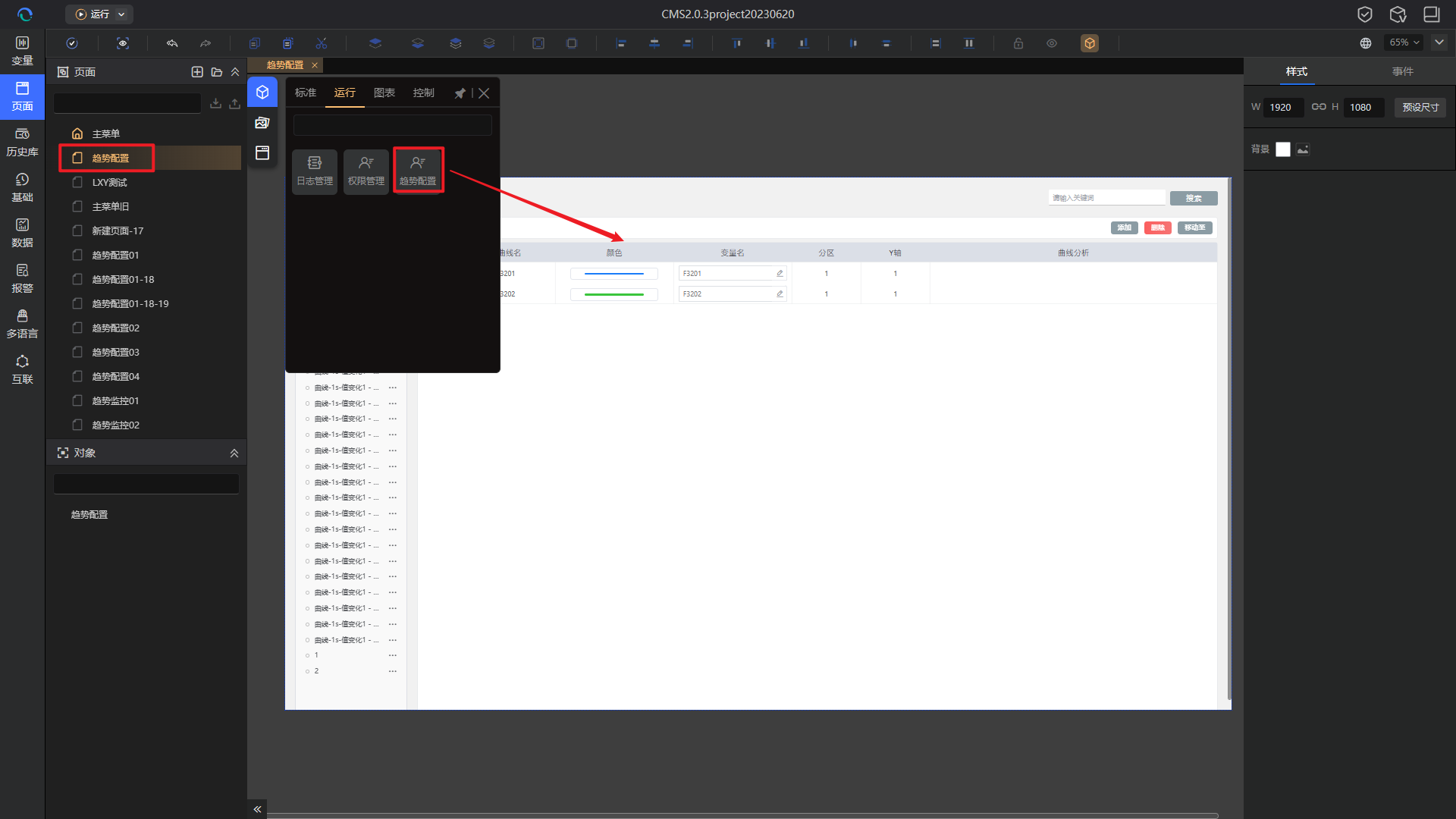This screenshot has width=1456, height=819.
Task: Open more options for row '1'
Action: [x=393, y=655]
